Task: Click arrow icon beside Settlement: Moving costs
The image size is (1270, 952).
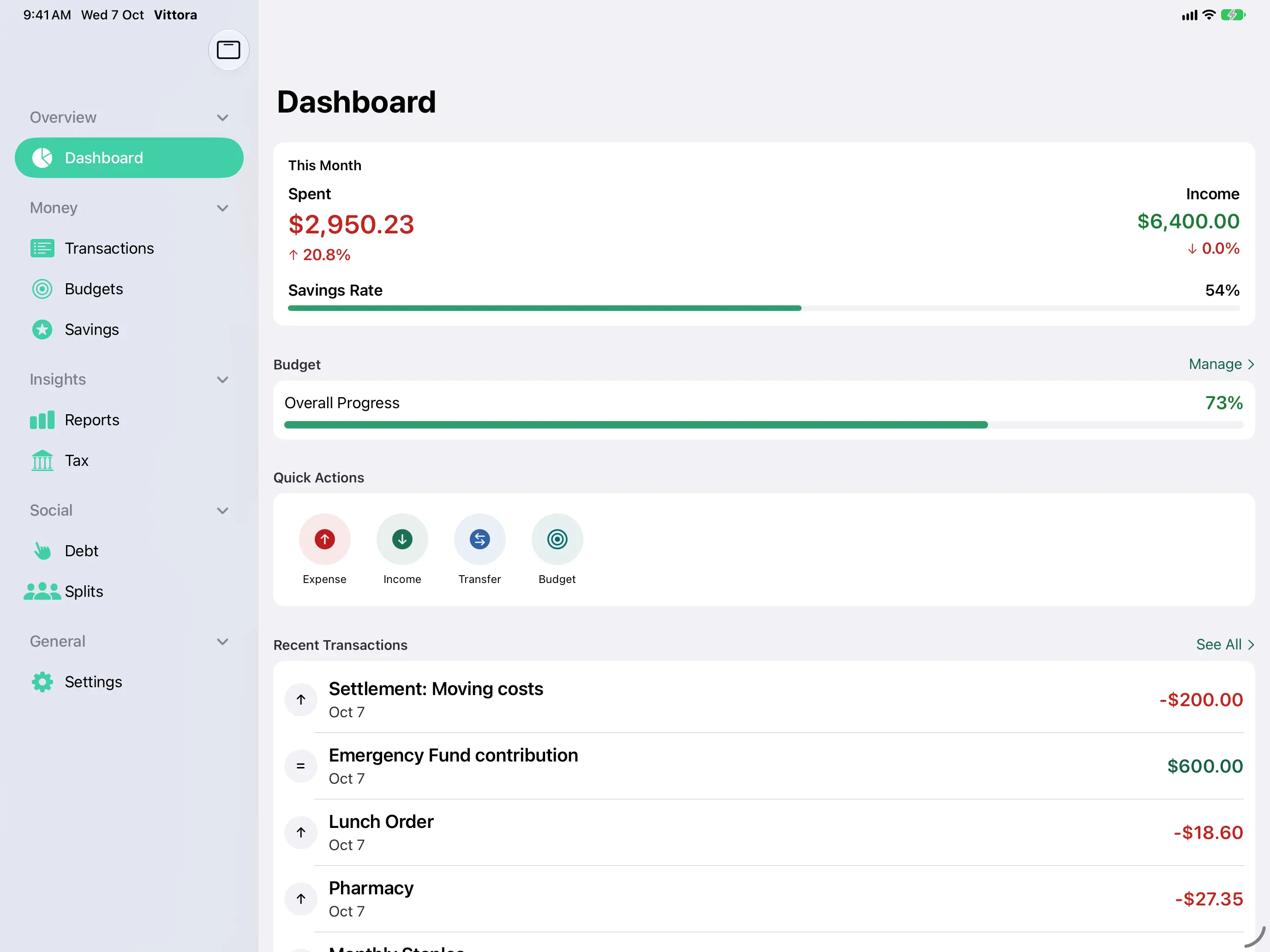Action: (301, 700)
